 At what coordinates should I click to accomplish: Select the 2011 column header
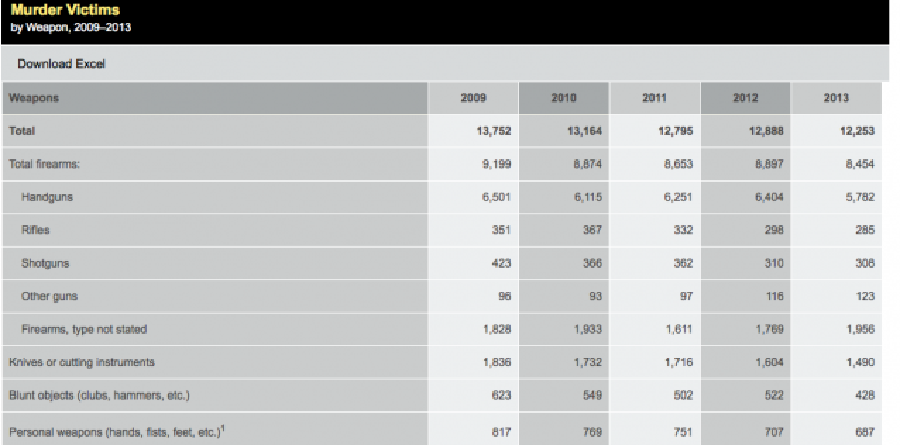(654, 98)
